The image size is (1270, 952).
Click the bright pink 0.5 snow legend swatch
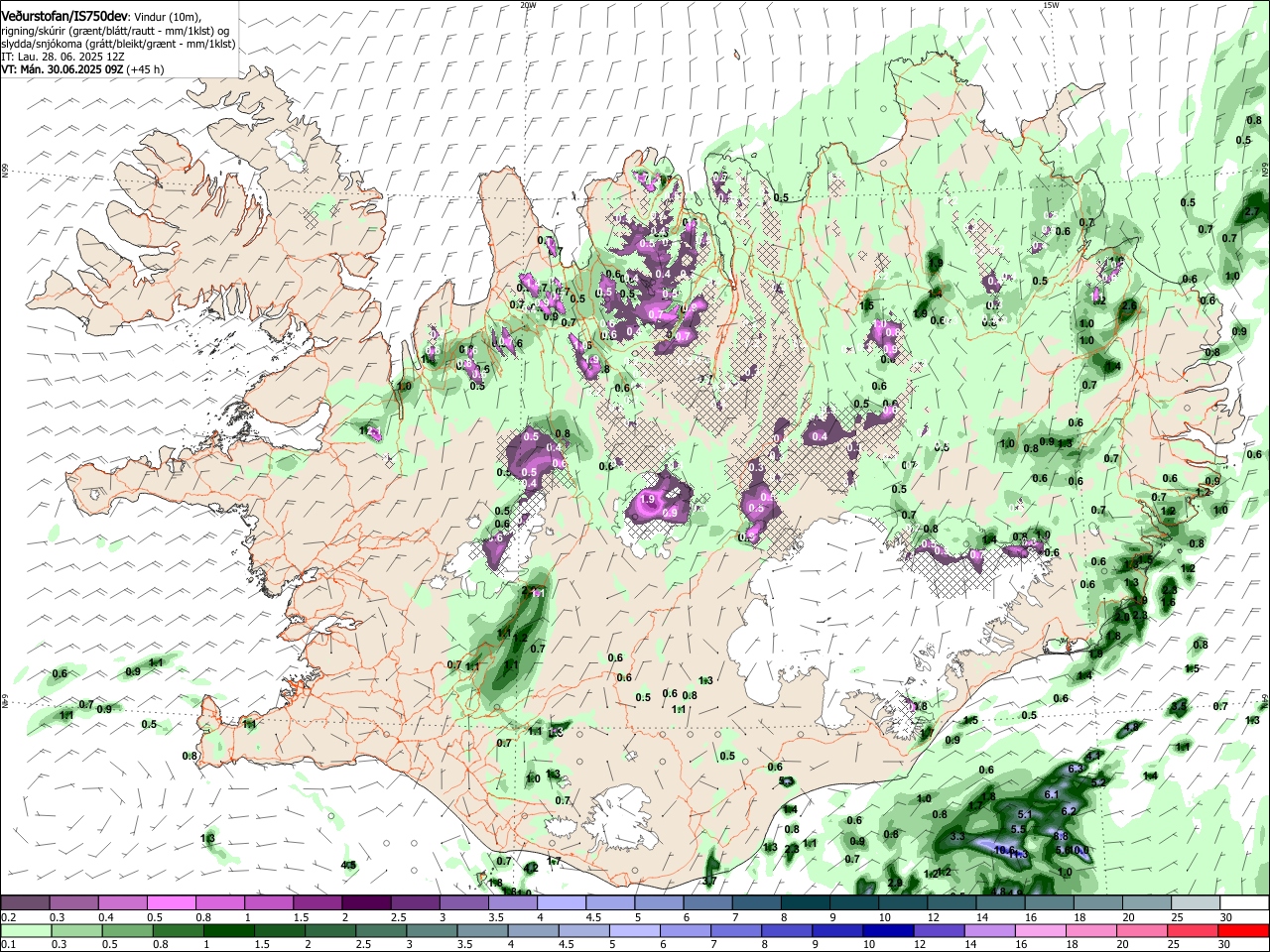(171, 902)
